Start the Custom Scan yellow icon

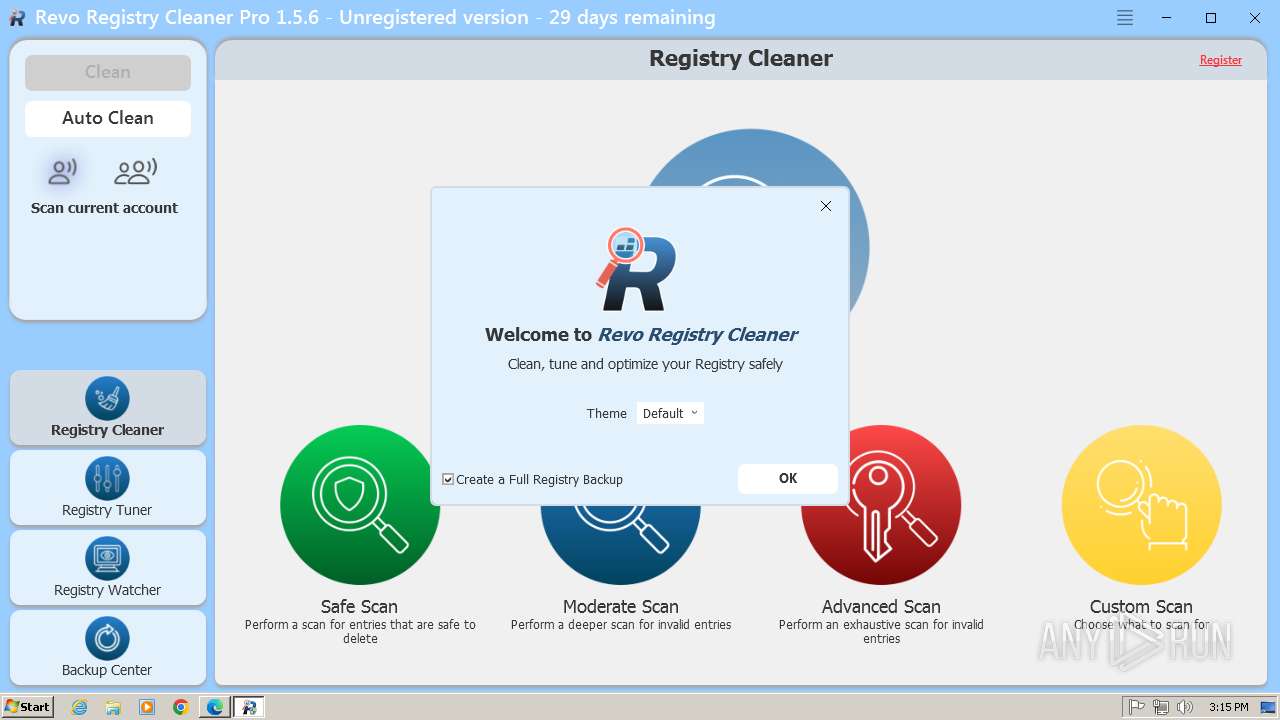click(1141, 505)
